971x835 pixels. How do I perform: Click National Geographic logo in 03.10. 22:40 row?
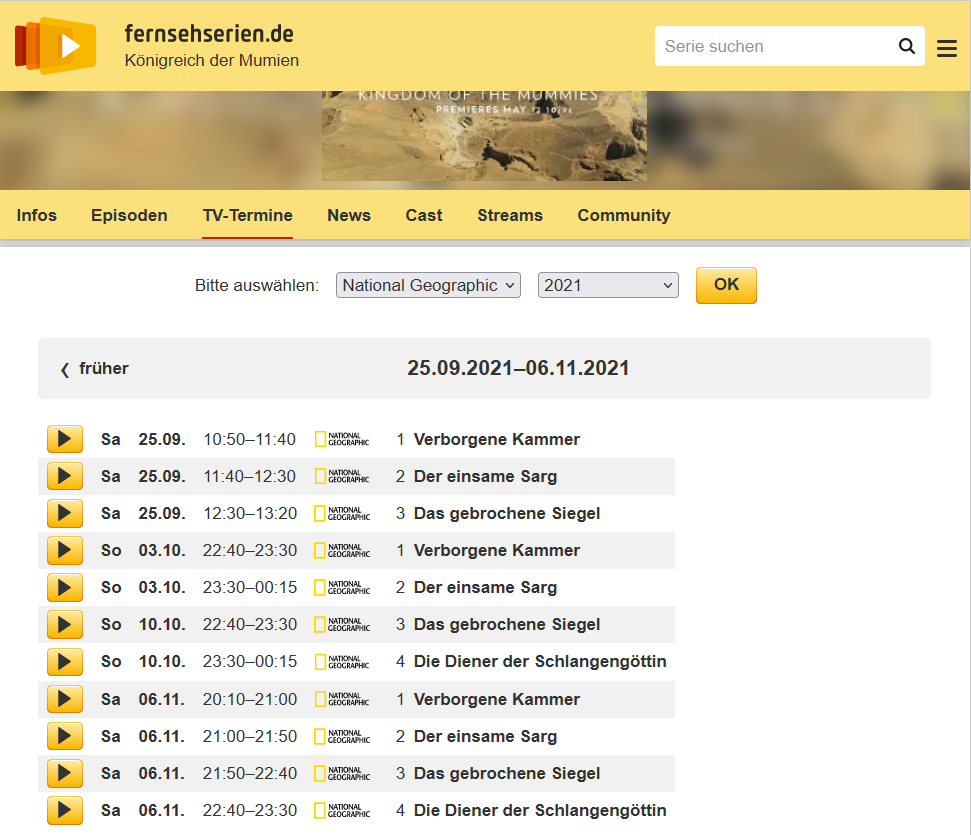click(342, 550)
